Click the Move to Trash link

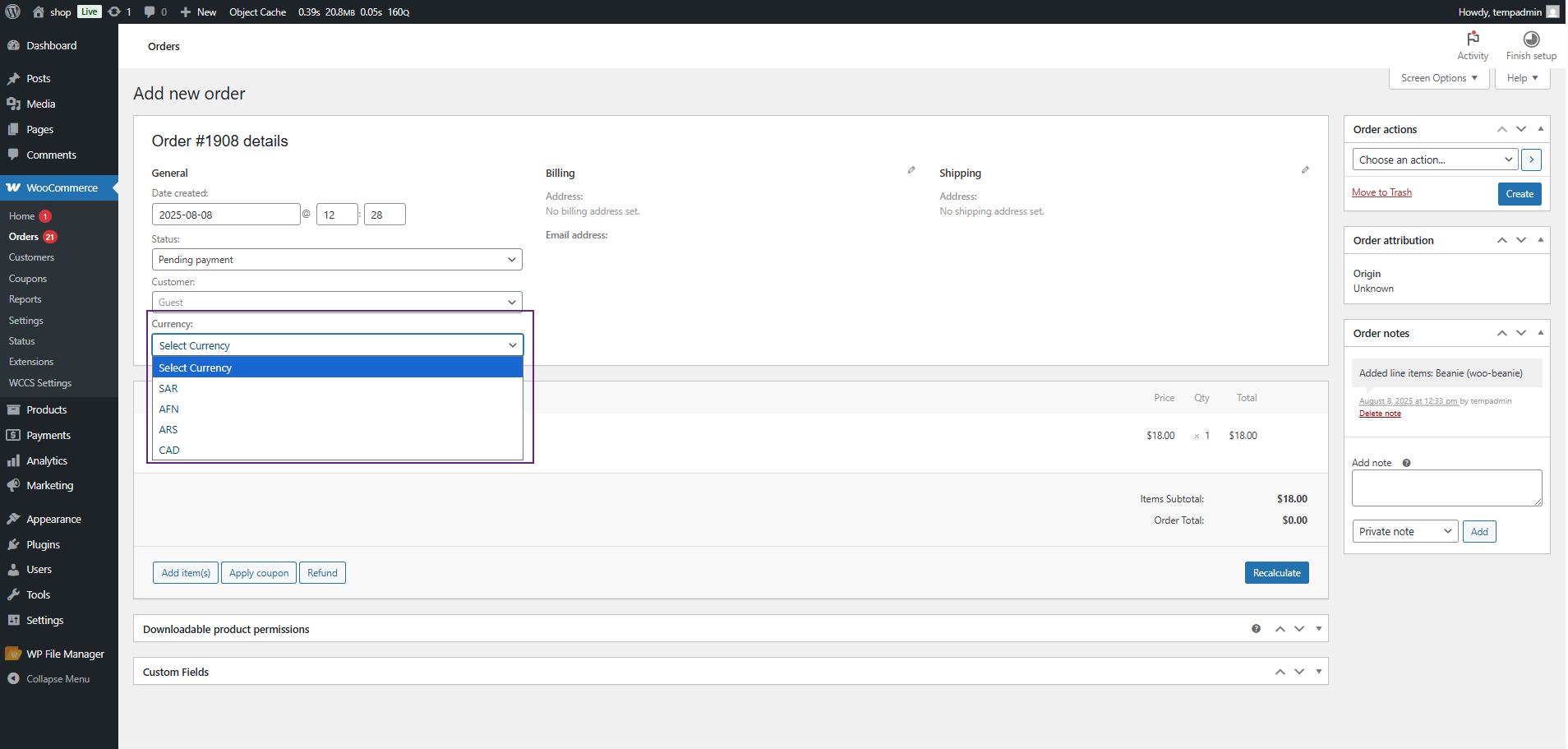pyautogui.click(x=1382, y=192)
